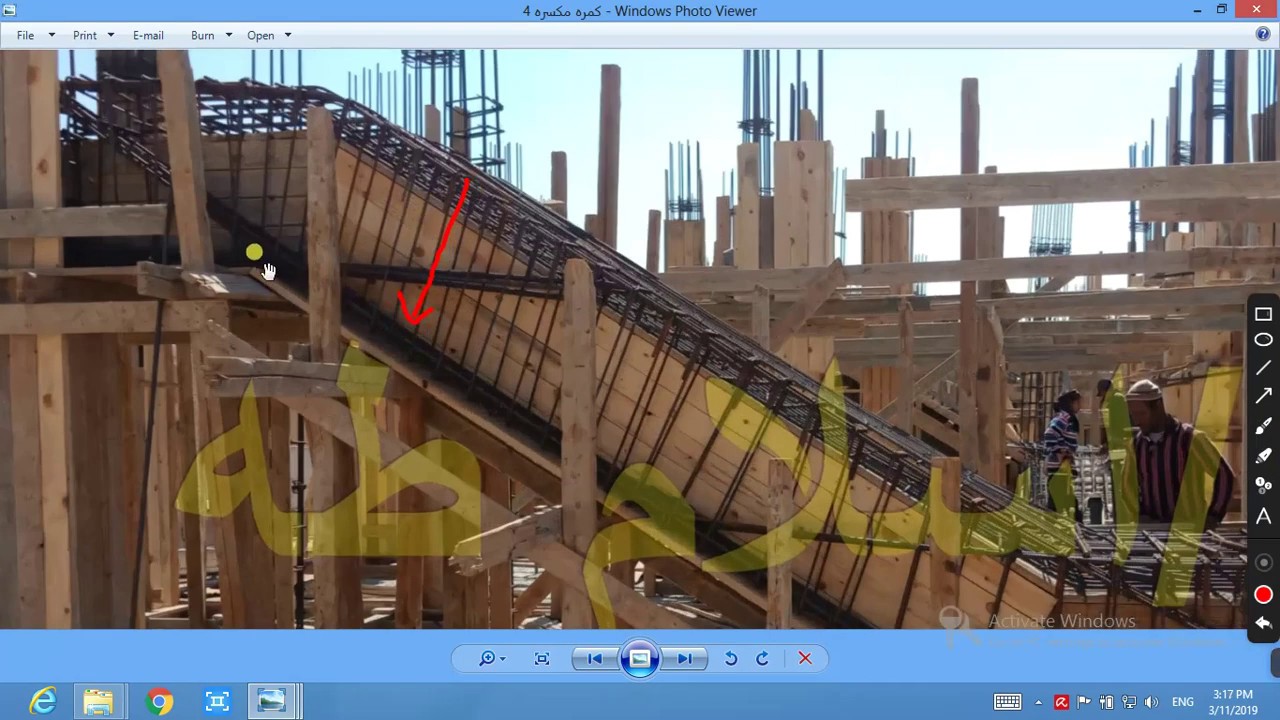Viewport: 1280px width, 720px height.
Task: Fit image to actual size
Action: [x=542, y=658]
